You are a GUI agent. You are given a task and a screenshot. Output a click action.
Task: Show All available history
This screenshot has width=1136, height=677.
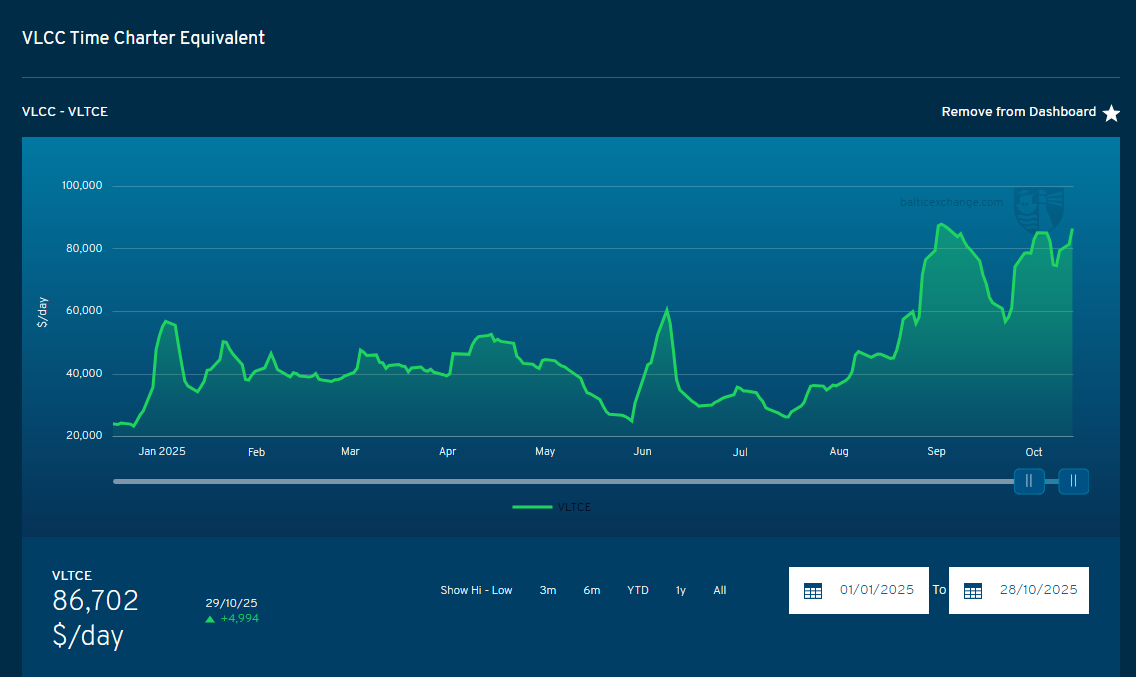[720, 590]
